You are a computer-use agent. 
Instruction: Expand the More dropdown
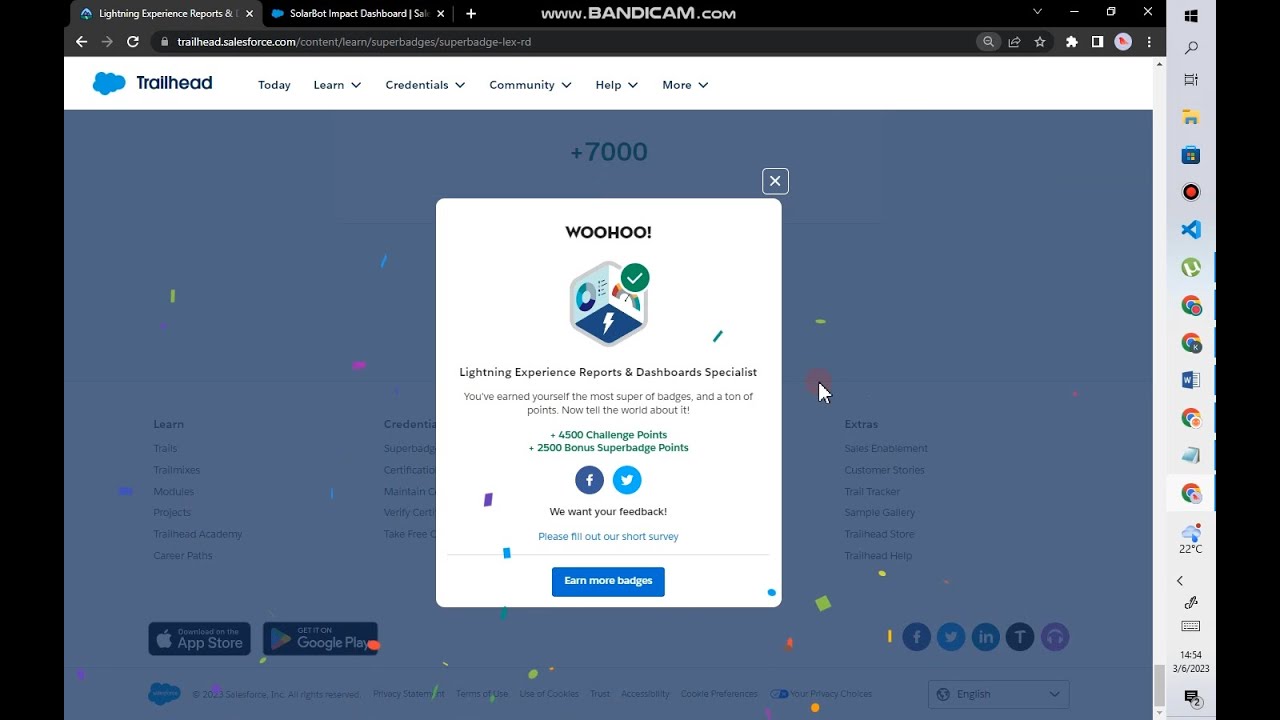[685, 85]
